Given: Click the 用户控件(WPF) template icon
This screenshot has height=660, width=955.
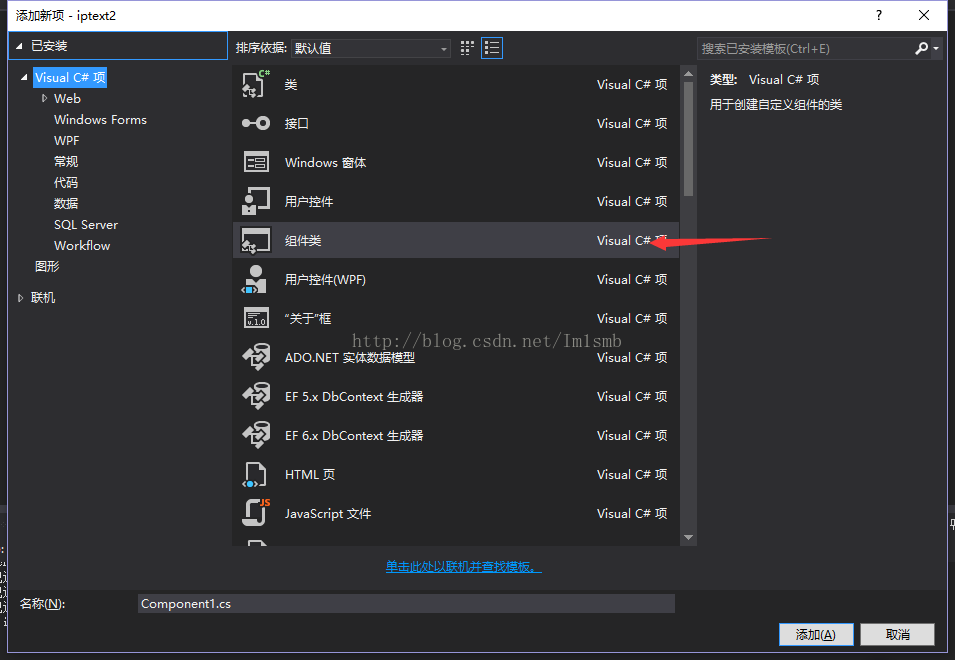Looking at the screenshot, I should coord(256,279).
